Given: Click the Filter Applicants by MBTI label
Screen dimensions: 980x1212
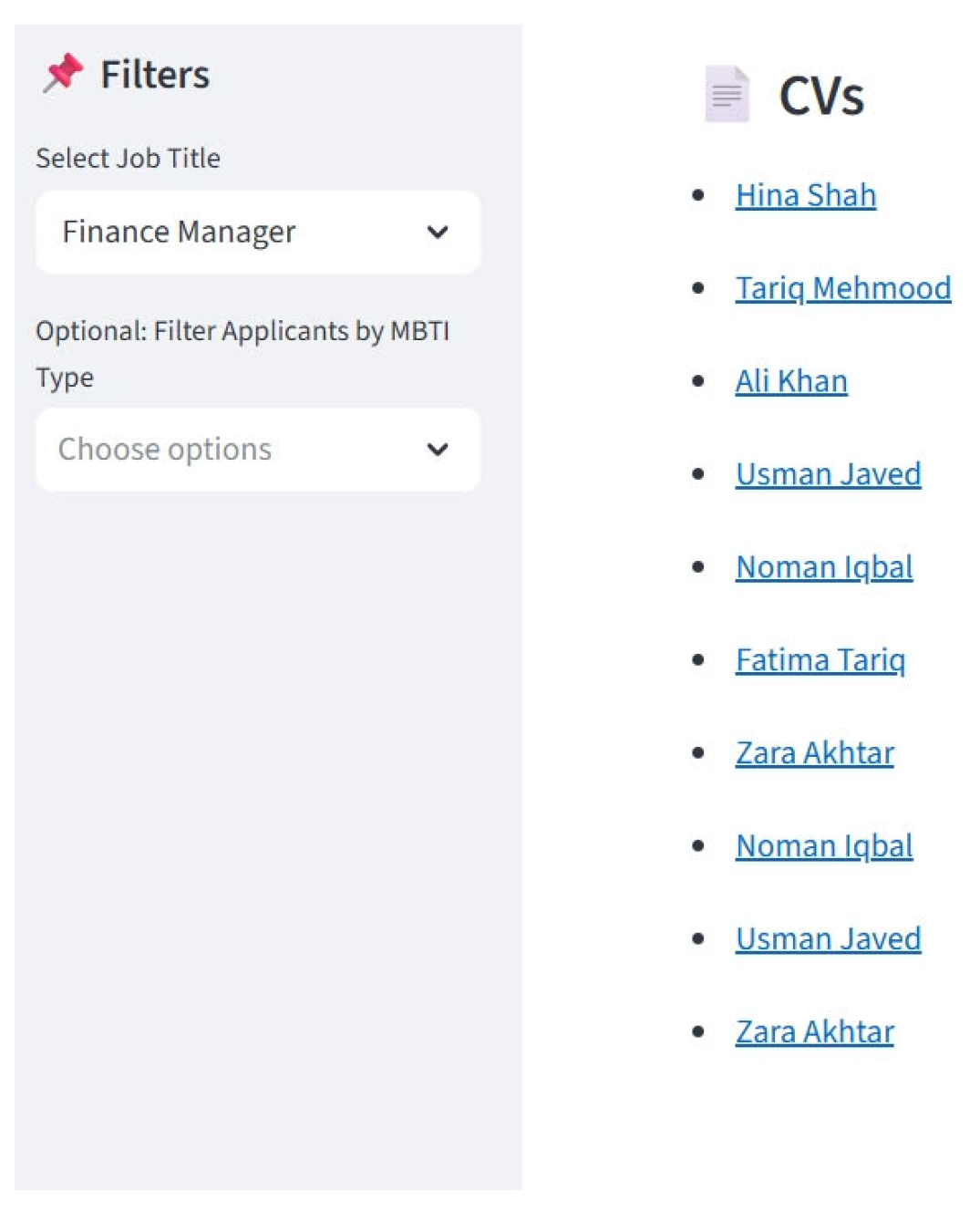Looking at the screenshot, I should (242, 331).
